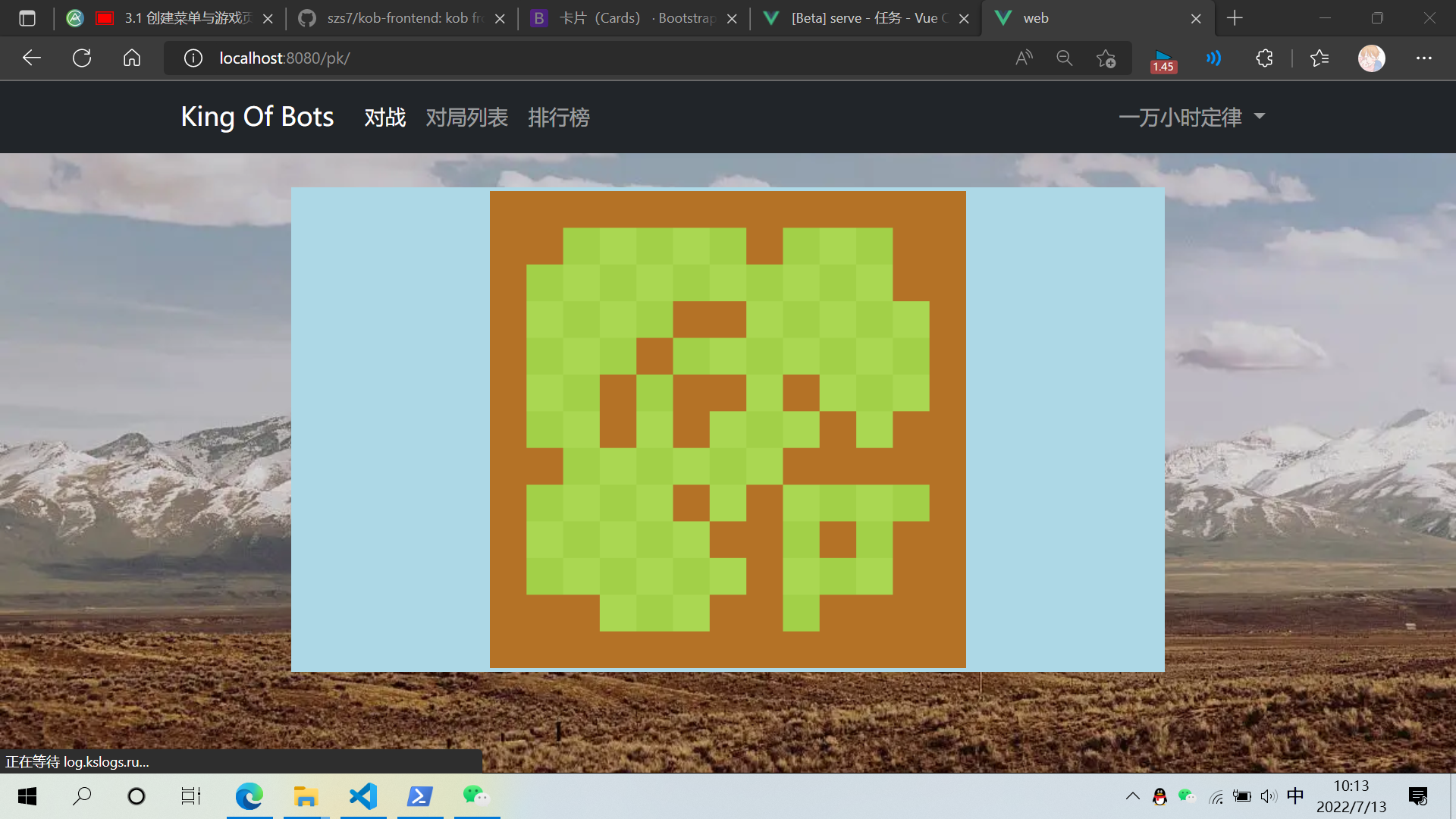Open the browser profile avatar
This screenshot has height=819, width=1456.
click(x=1371, y=58)
